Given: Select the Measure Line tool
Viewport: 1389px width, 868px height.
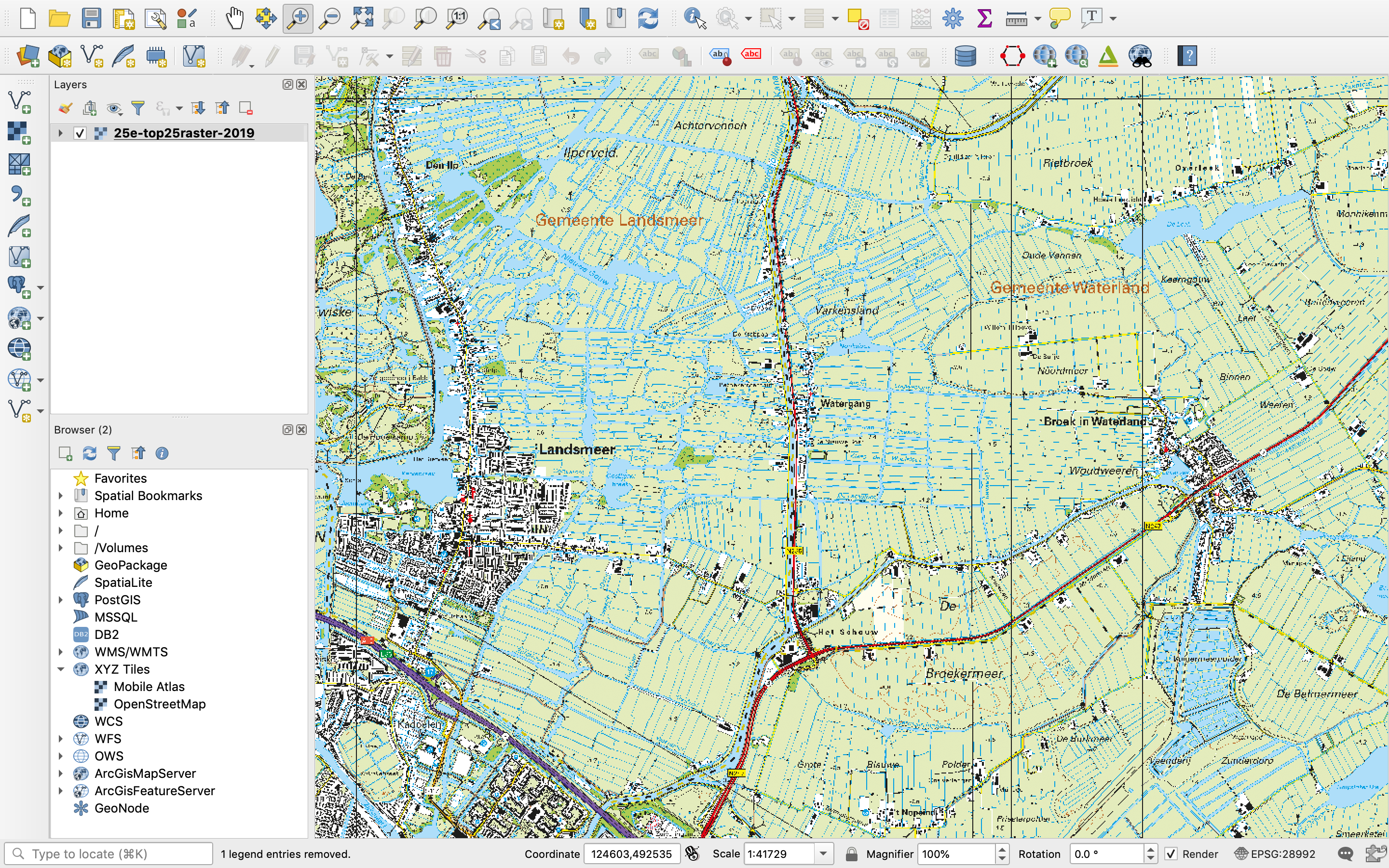Looking at the screenshot, I should point(1018,18).
